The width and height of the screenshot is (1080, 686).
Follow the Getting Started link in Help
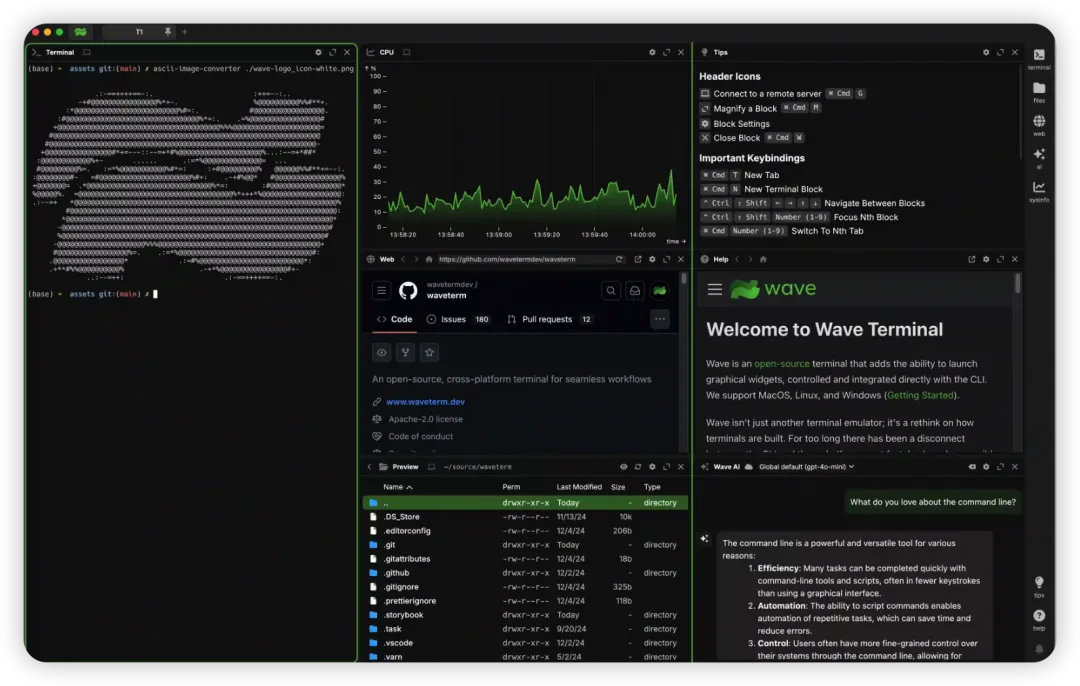(x=920, y=395)
